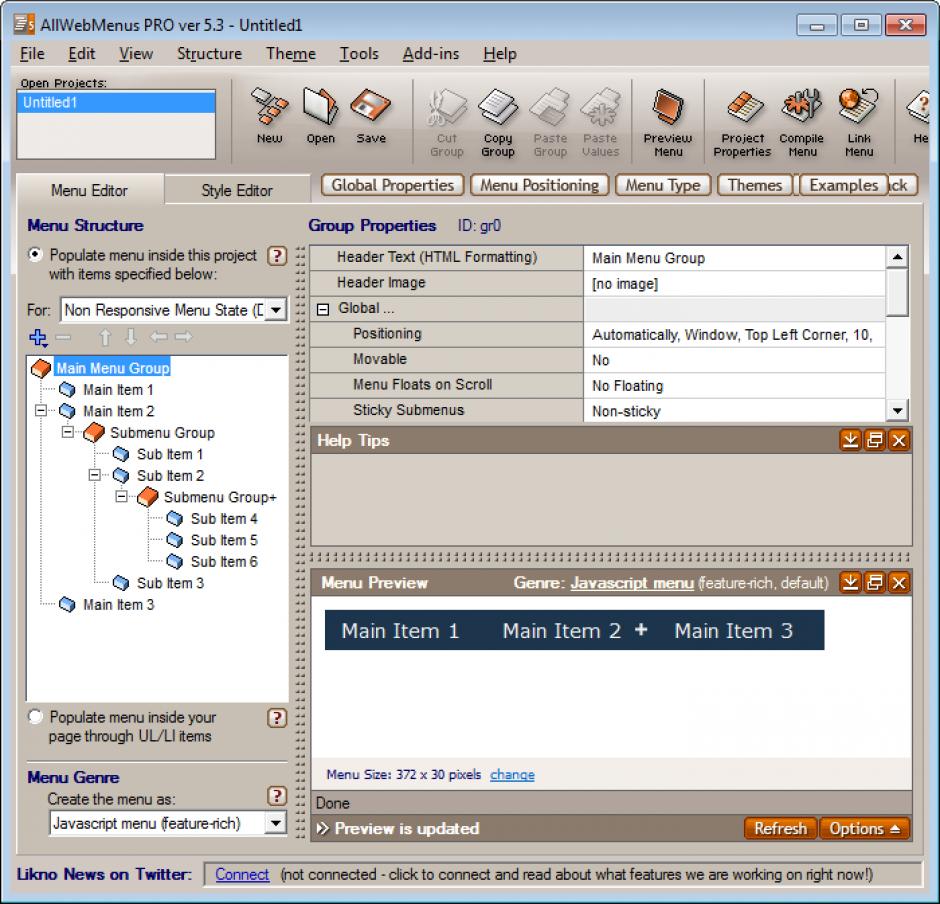Click the Header Text value field
Screen dimensions: 940x904
(x=734, y=258)
